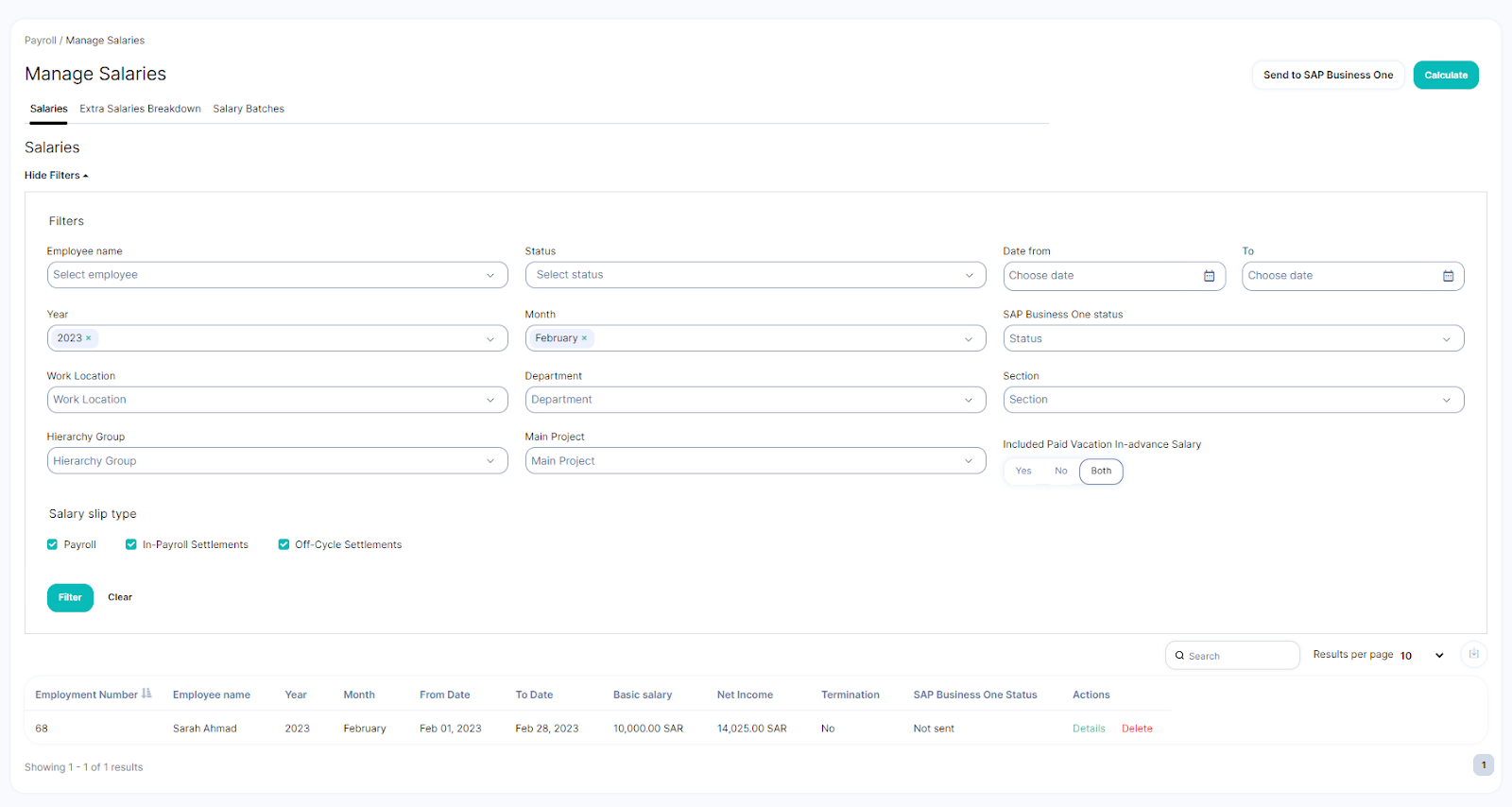Open the Section dropdown
The width and height of the screenshot is (1512, 807).
[x=1233, y=400]
